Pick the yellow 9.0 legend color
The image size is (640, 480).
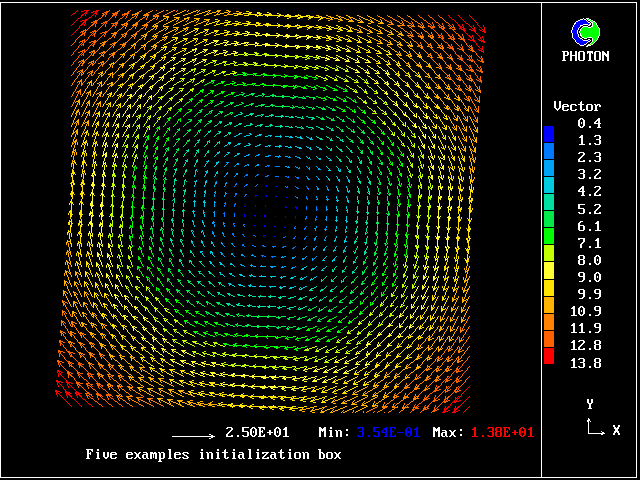[549, 276]
